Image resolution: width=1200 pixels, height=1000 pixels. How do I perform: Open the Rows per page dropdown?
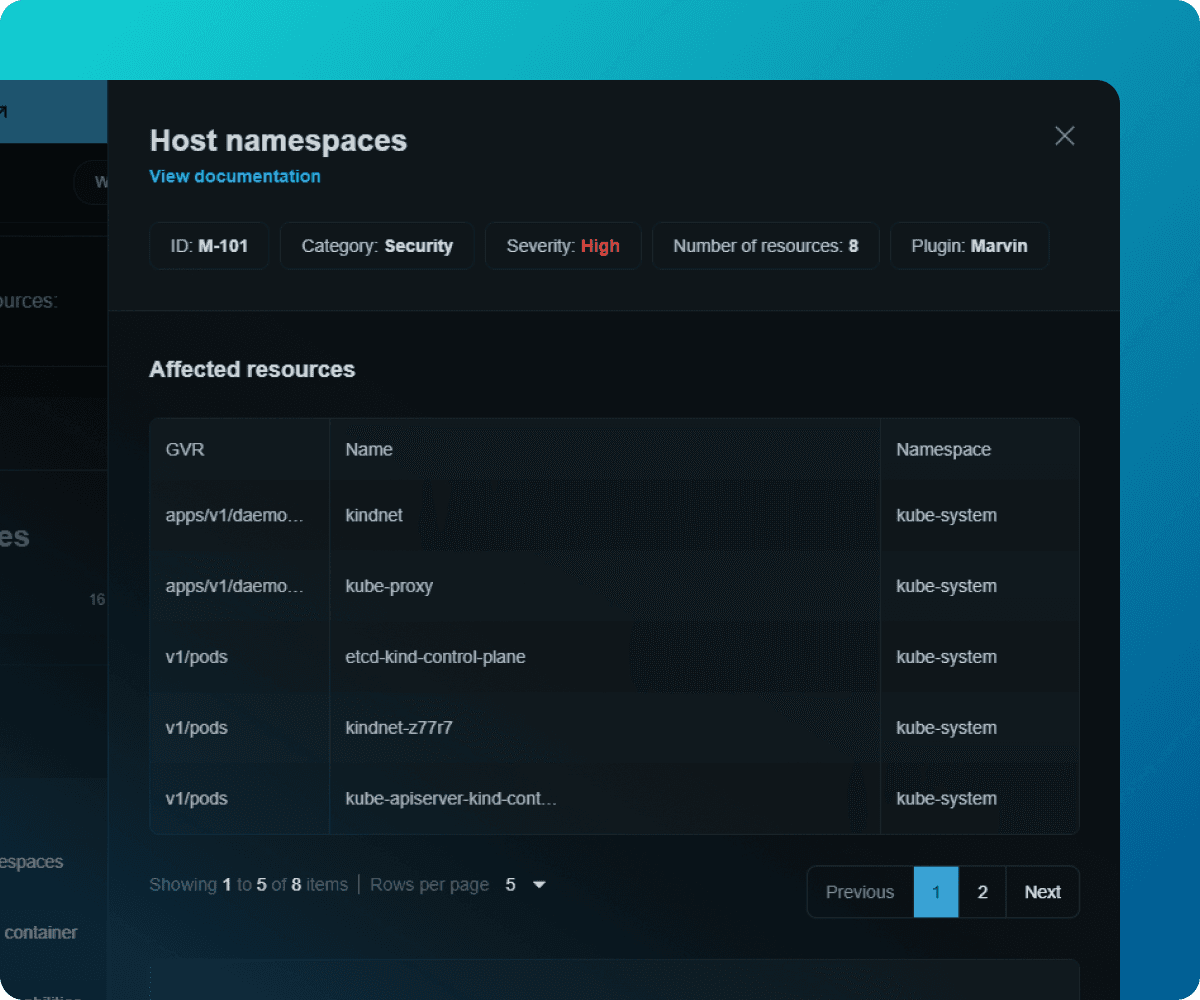coord(526,885)
